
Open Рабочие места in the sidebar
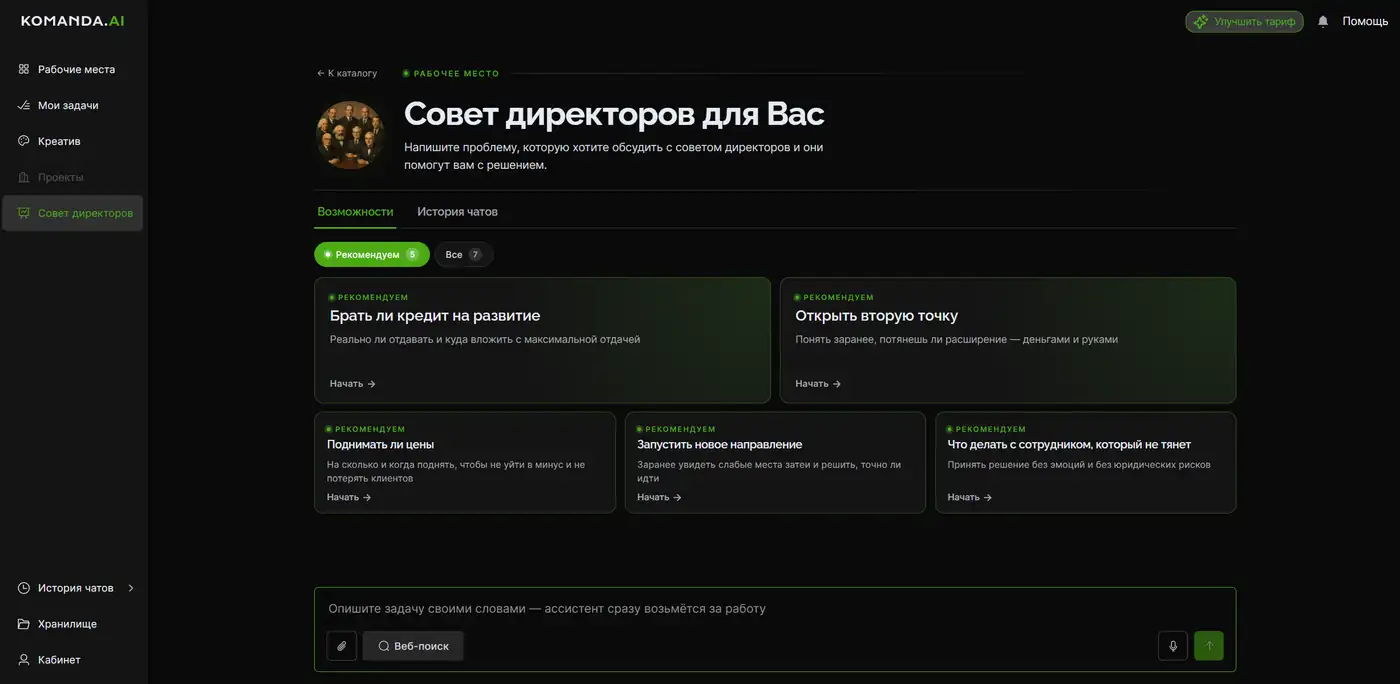click(72, 69)
